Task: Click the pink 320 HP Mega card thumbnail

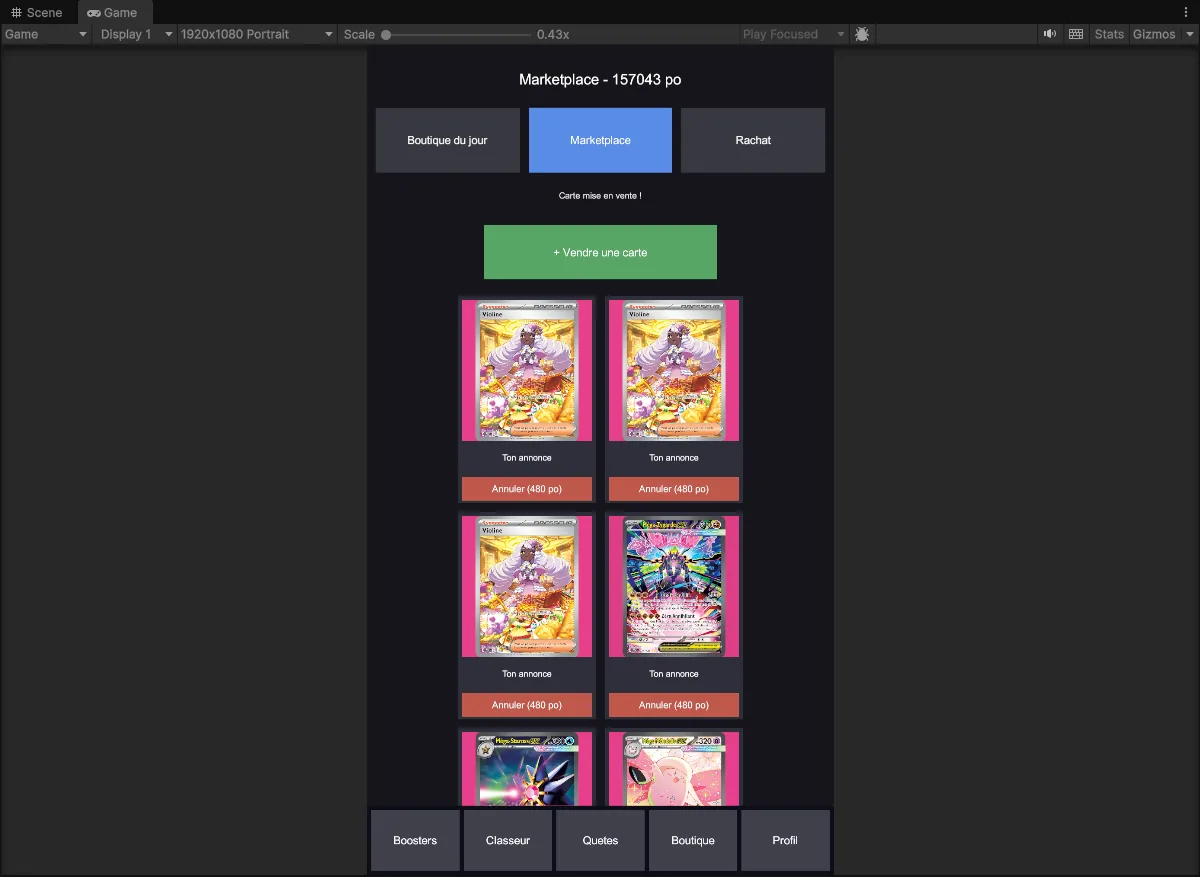Action: 674,769
